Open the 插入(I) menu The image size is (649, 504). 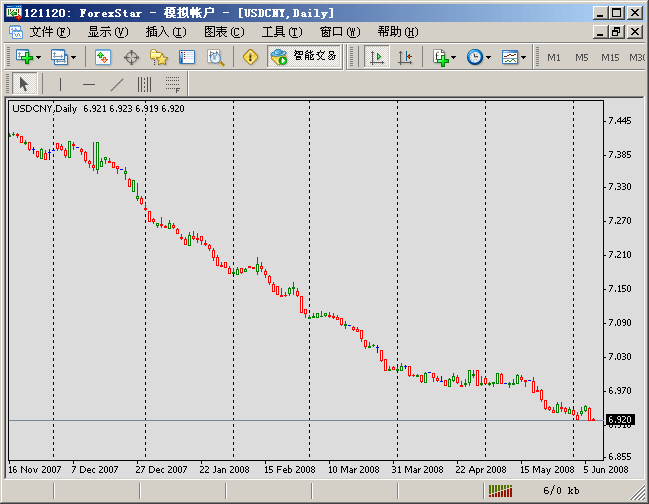(166, 32)
